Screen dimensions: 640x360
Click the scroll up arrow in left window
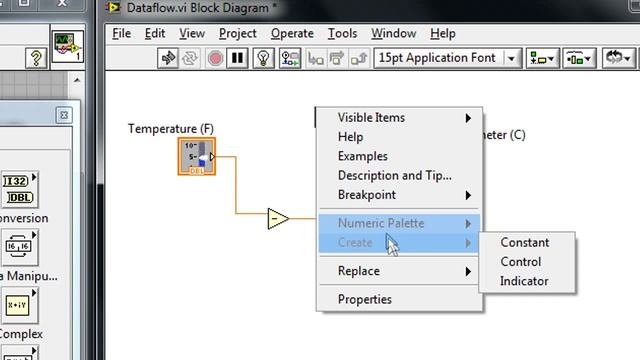point(77,80)
